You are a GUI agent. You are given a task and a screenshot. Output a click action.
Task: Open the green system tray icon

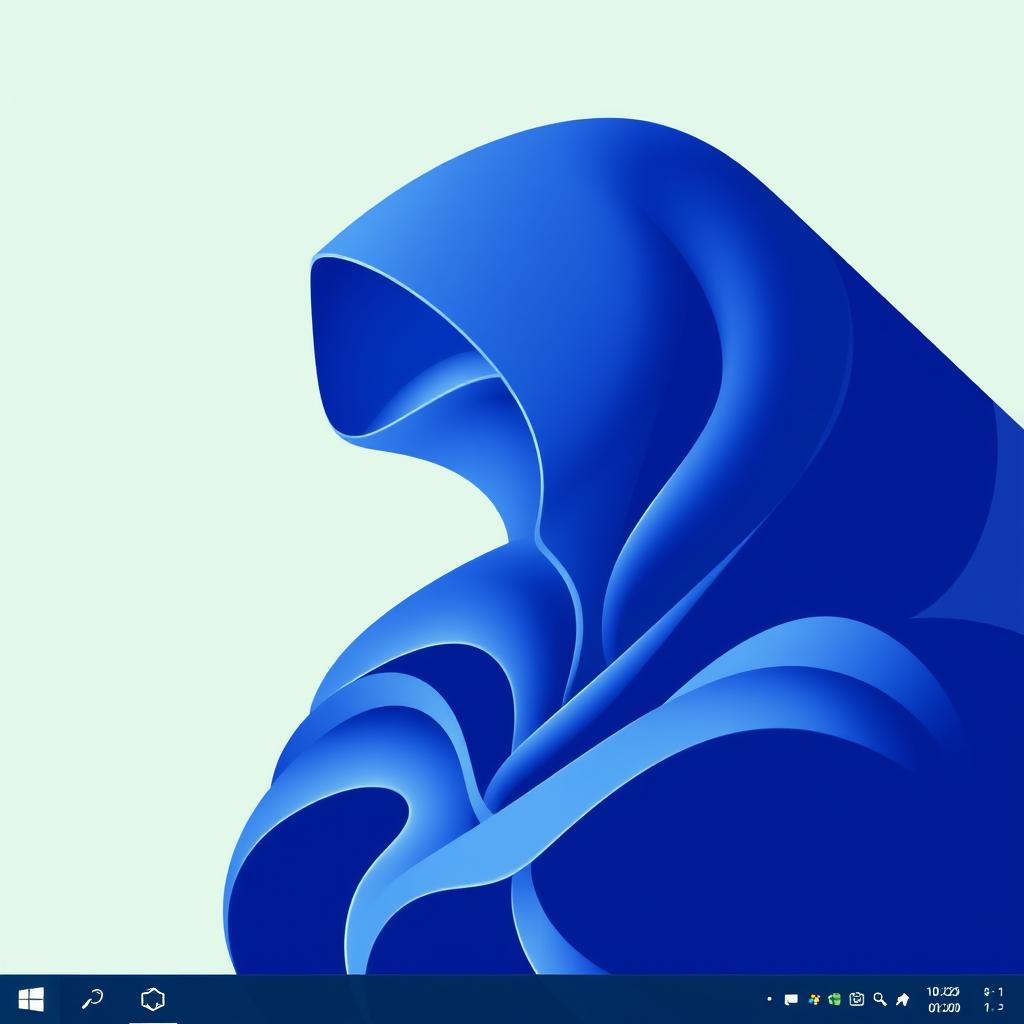coord(834,999)
